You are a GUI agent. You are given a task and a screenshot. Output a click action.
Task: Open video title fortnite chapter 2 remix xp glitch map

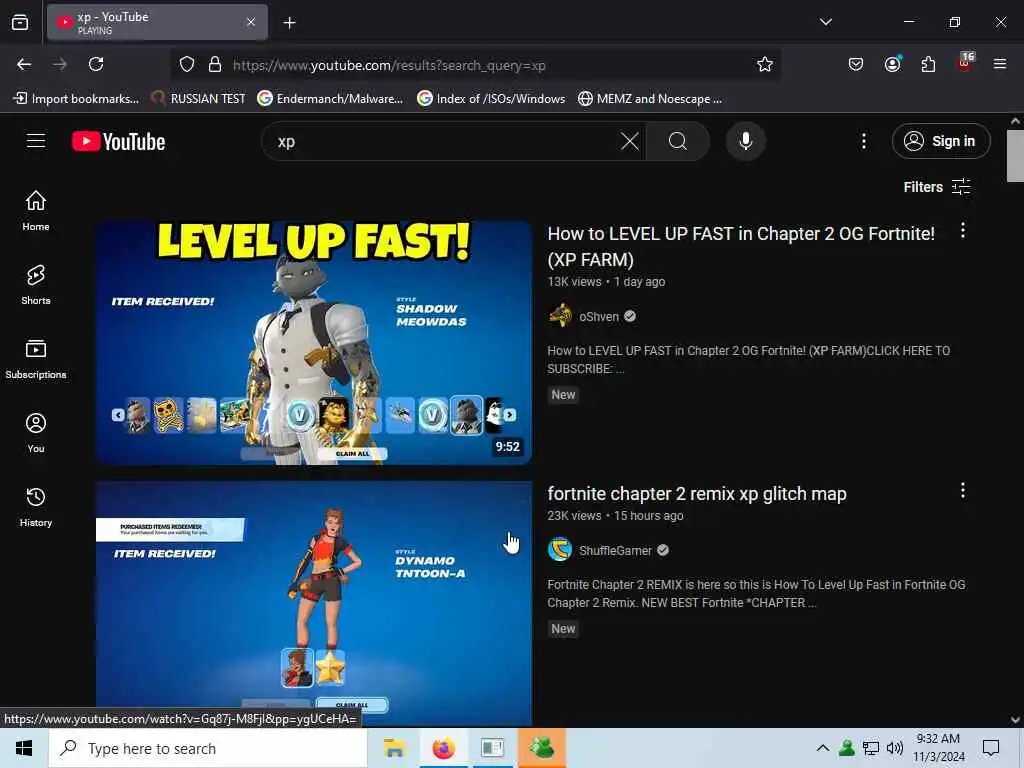click(x=697, y=494)
